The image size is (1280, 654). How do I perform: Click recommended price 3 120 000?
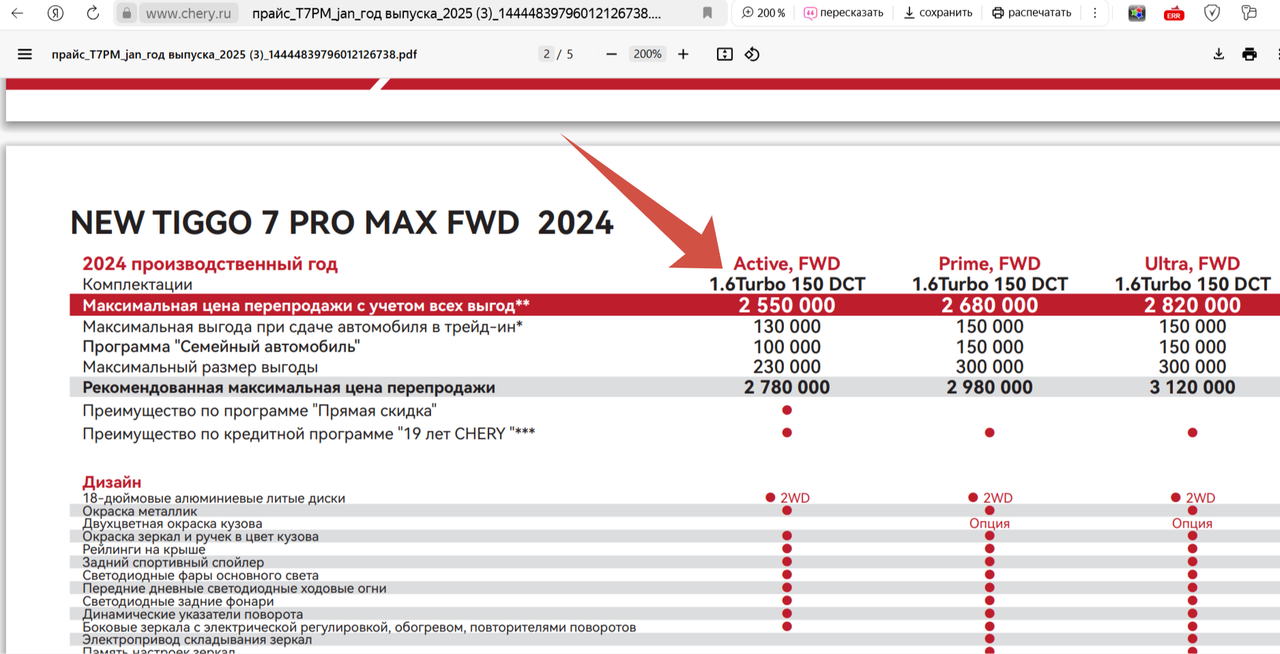coord(1192,387)
